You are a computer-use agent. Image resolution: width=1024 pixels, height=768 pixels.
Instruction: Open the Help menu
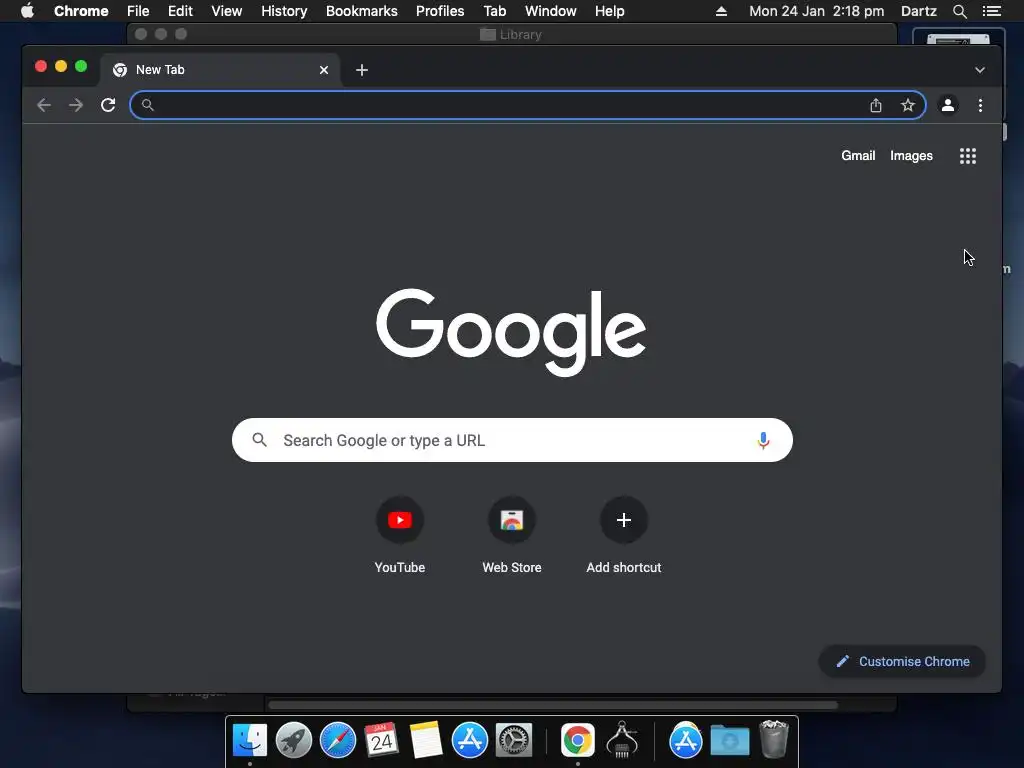click(x=609, y=11)
